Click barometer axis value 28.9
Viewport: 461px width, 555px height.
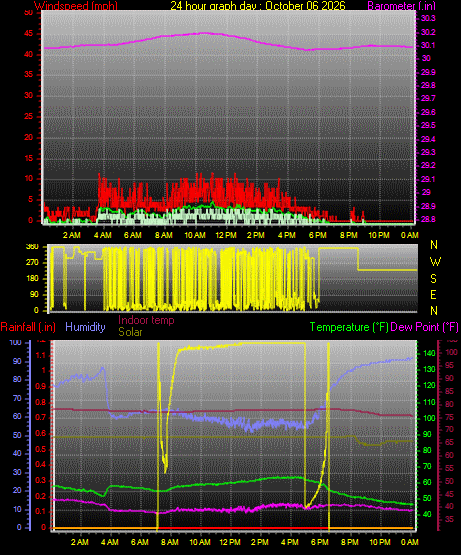[x=428, y=206]
